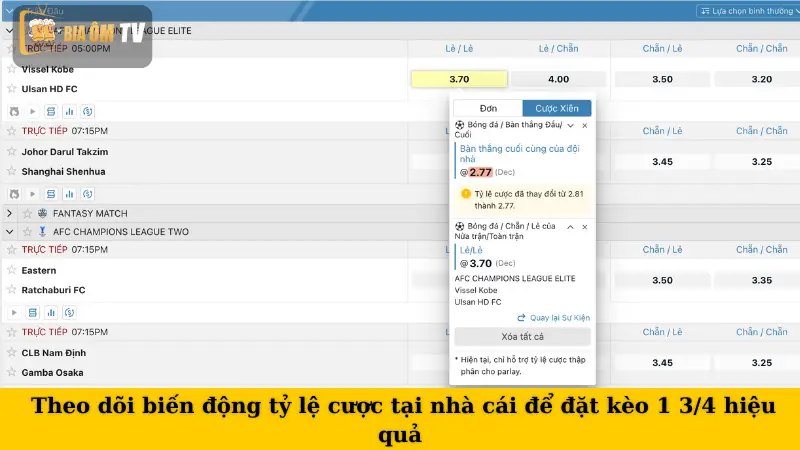Star the Eastern team
Screen dimensions: 800x450
click(12, 270)
